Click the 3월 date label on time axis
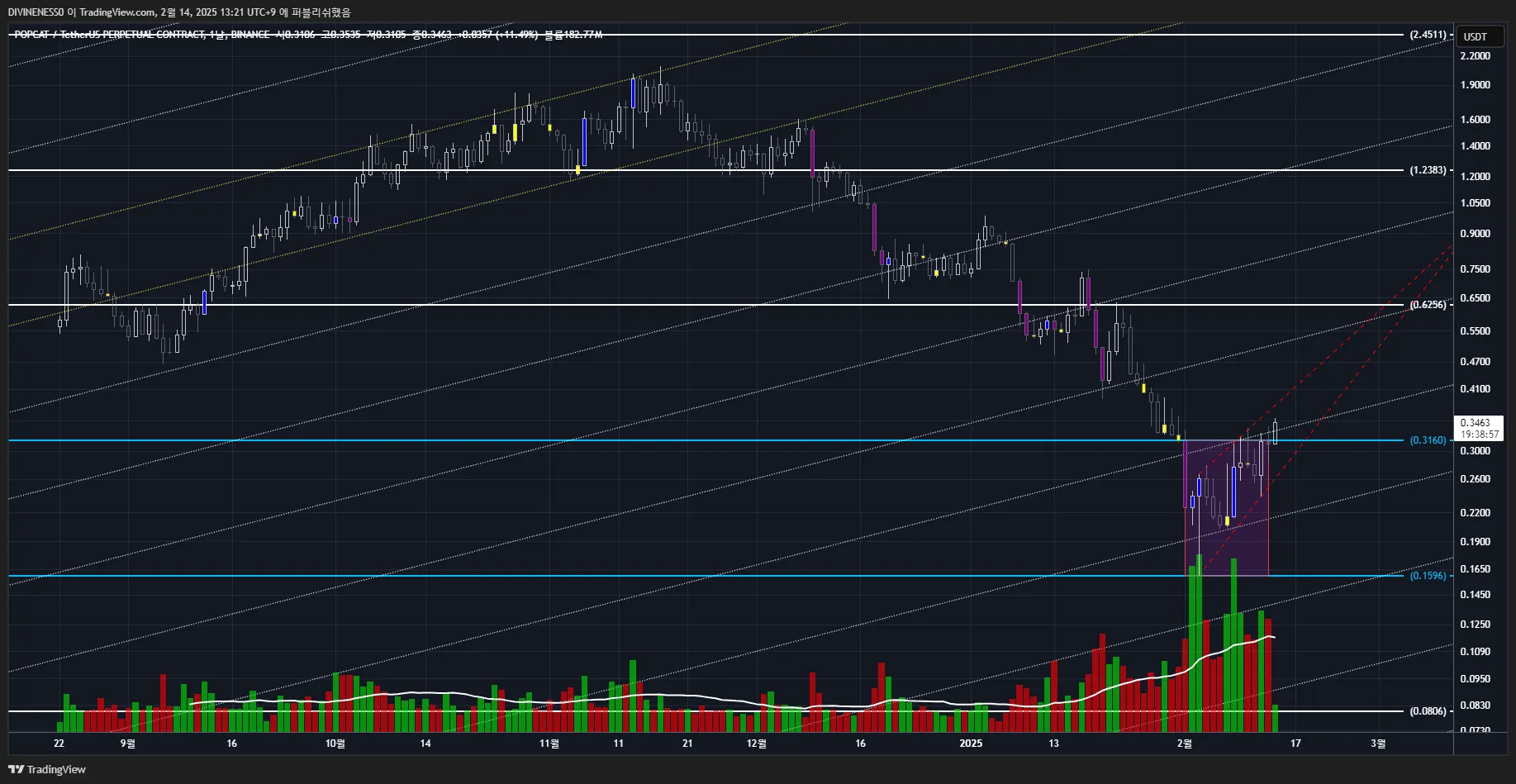 pos(1379,744)
